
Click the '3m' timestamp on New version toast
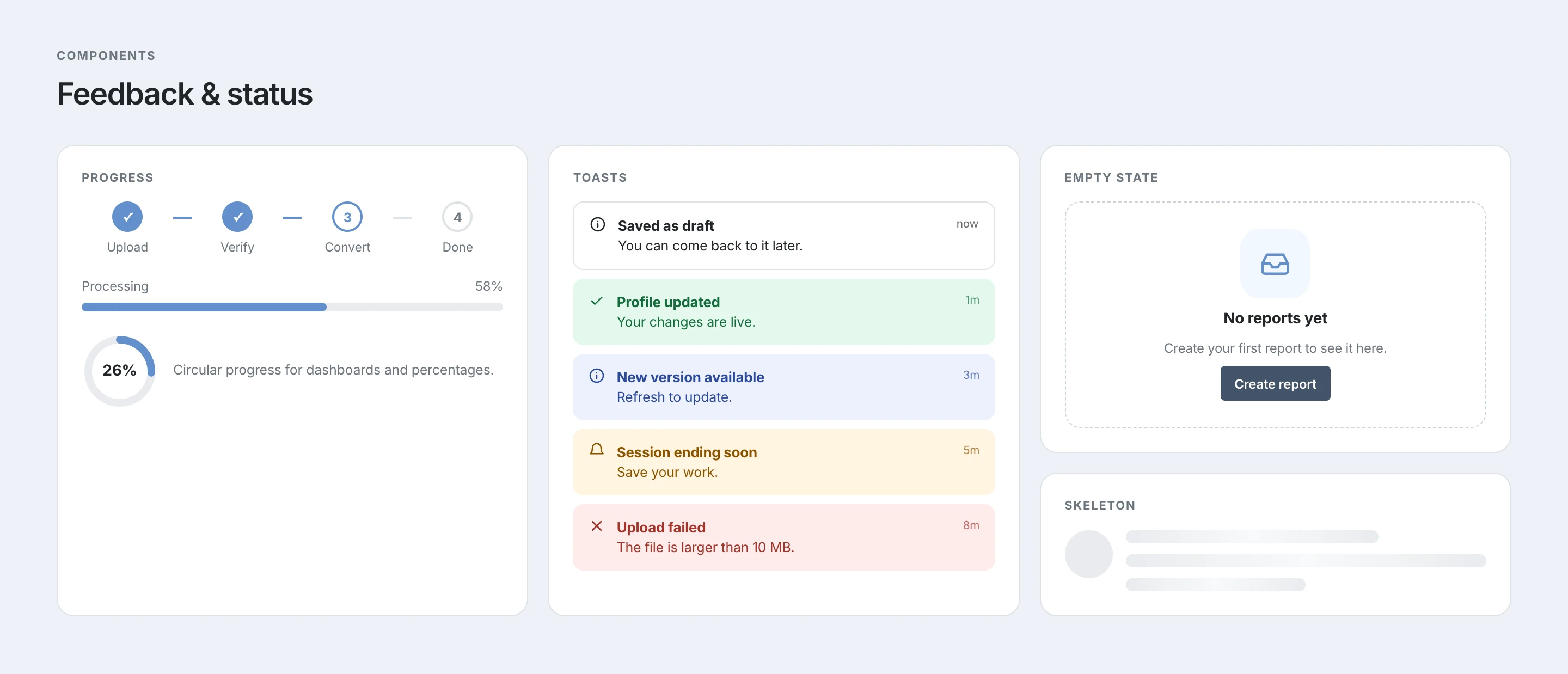[971, 375]
